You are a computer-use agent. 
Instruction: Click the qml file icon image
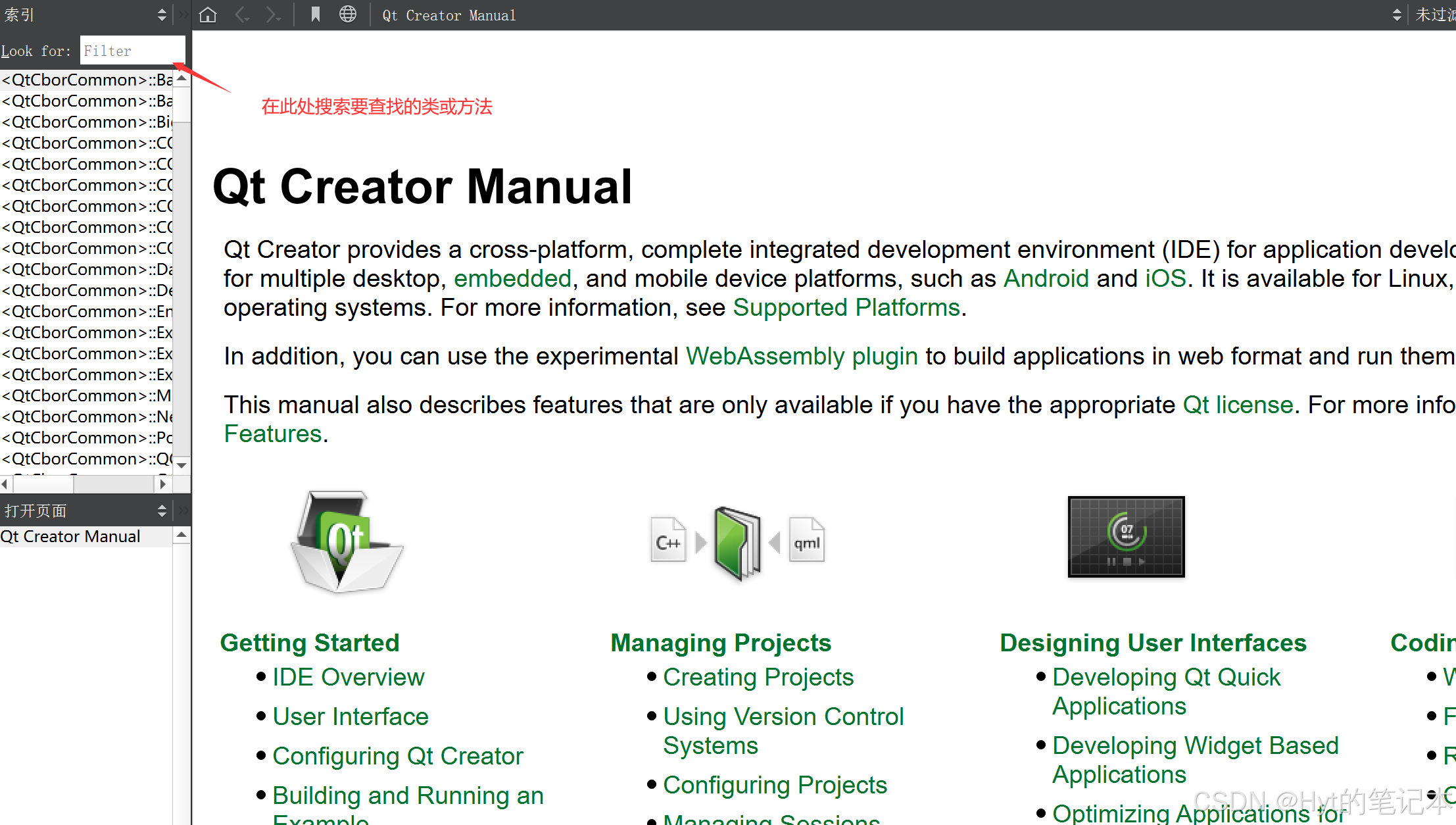point(806,542)
